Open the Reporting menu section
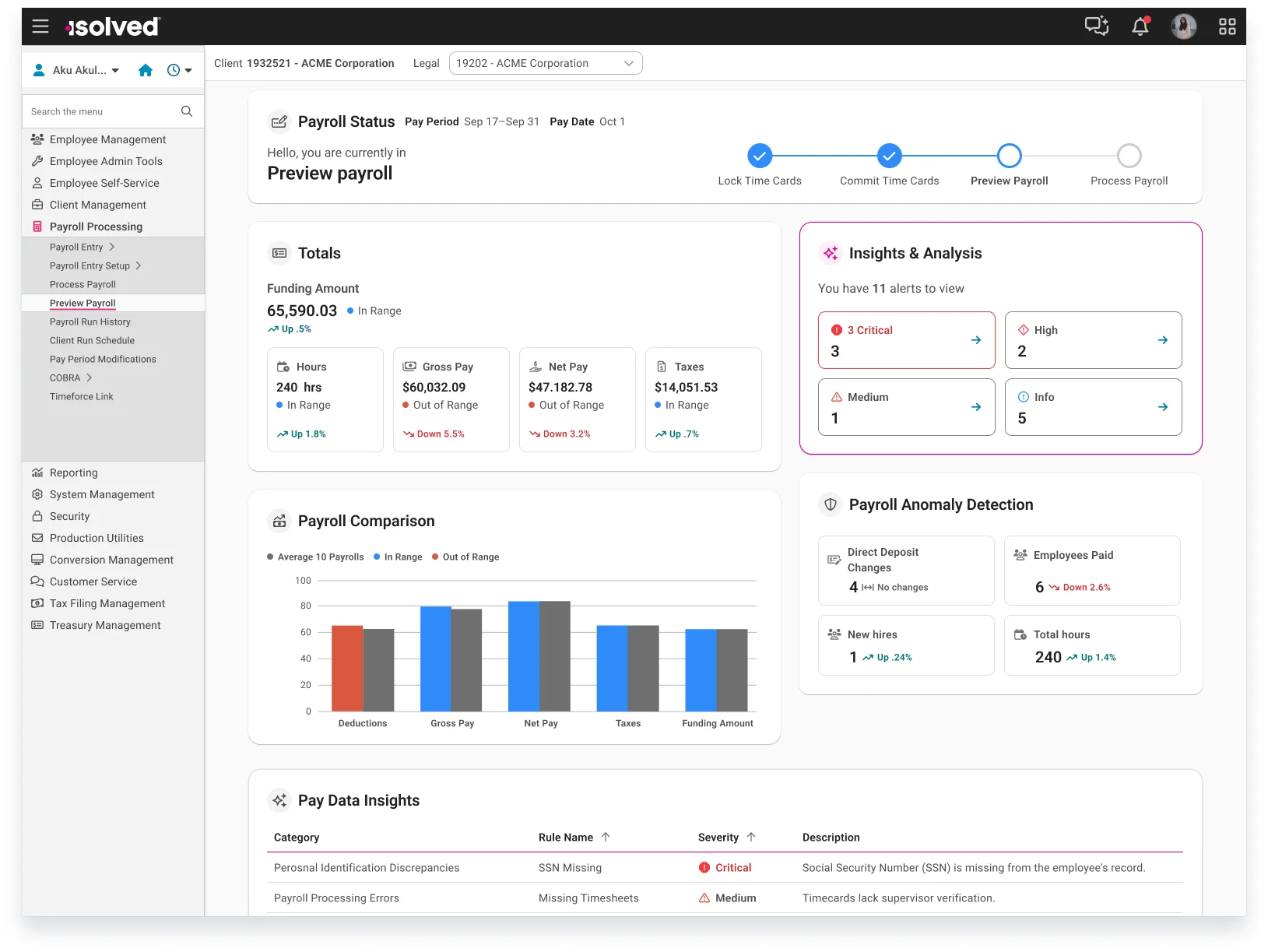The image size is (1268, 952). [74, 472]
